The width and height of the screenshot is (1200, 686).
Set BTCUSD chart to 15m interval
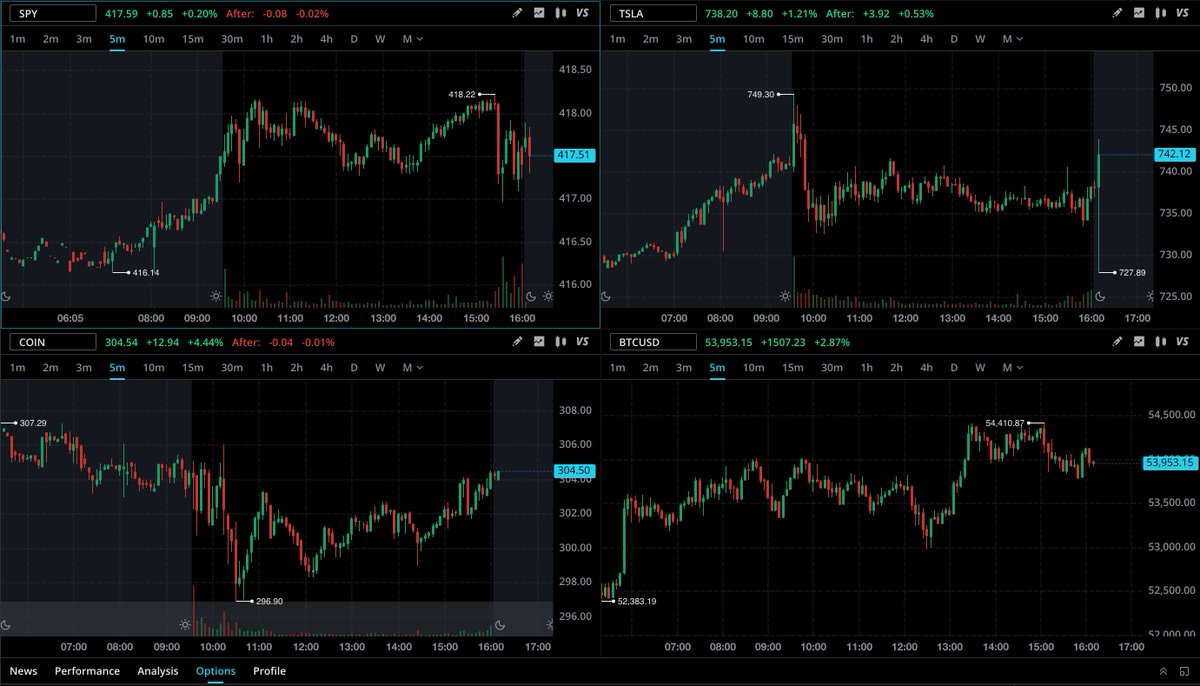pyautogui.click(x=791, y=367)
